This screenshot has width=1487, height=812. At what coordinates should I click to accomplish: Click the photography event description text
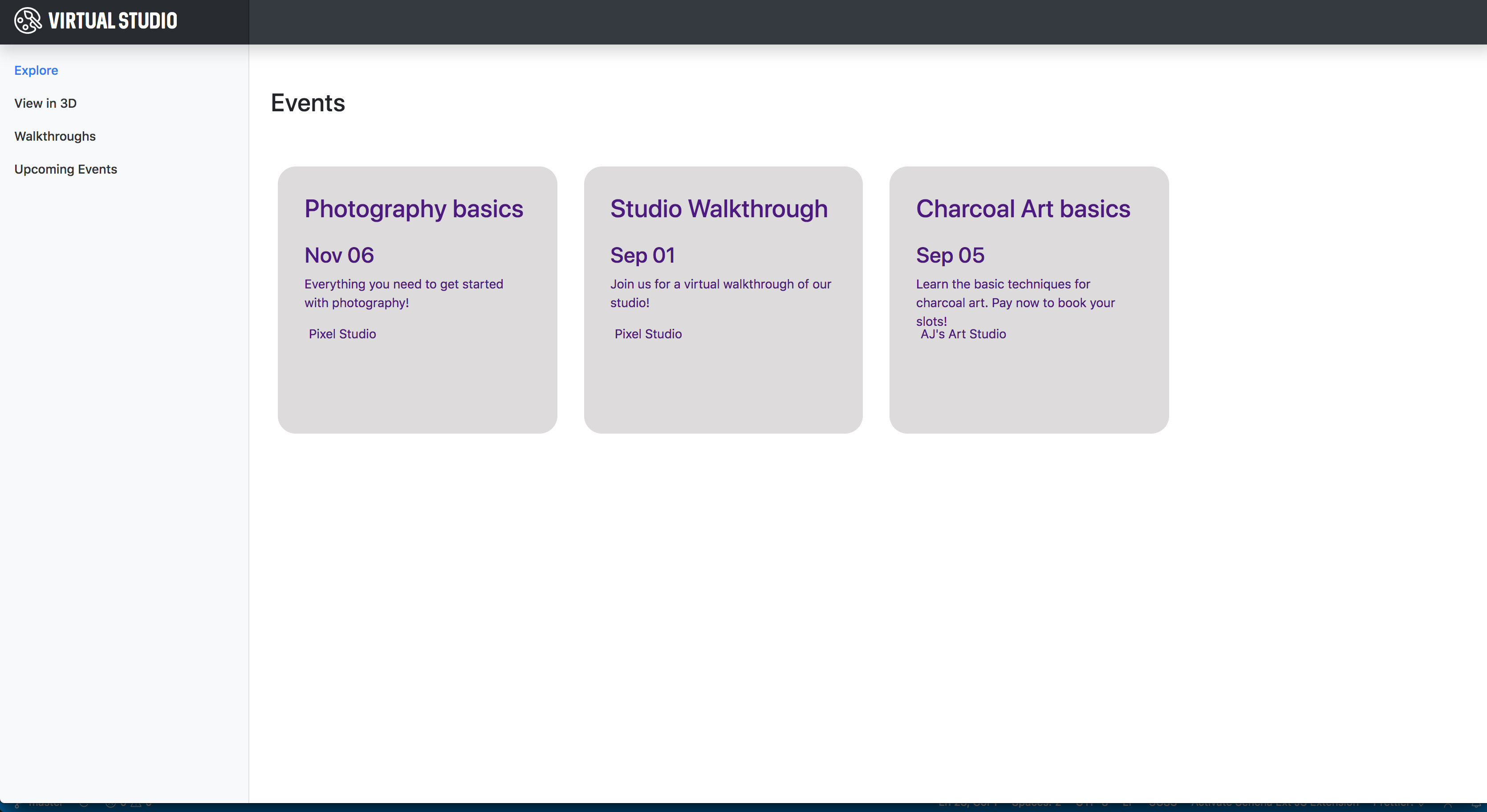coord(403,293)
